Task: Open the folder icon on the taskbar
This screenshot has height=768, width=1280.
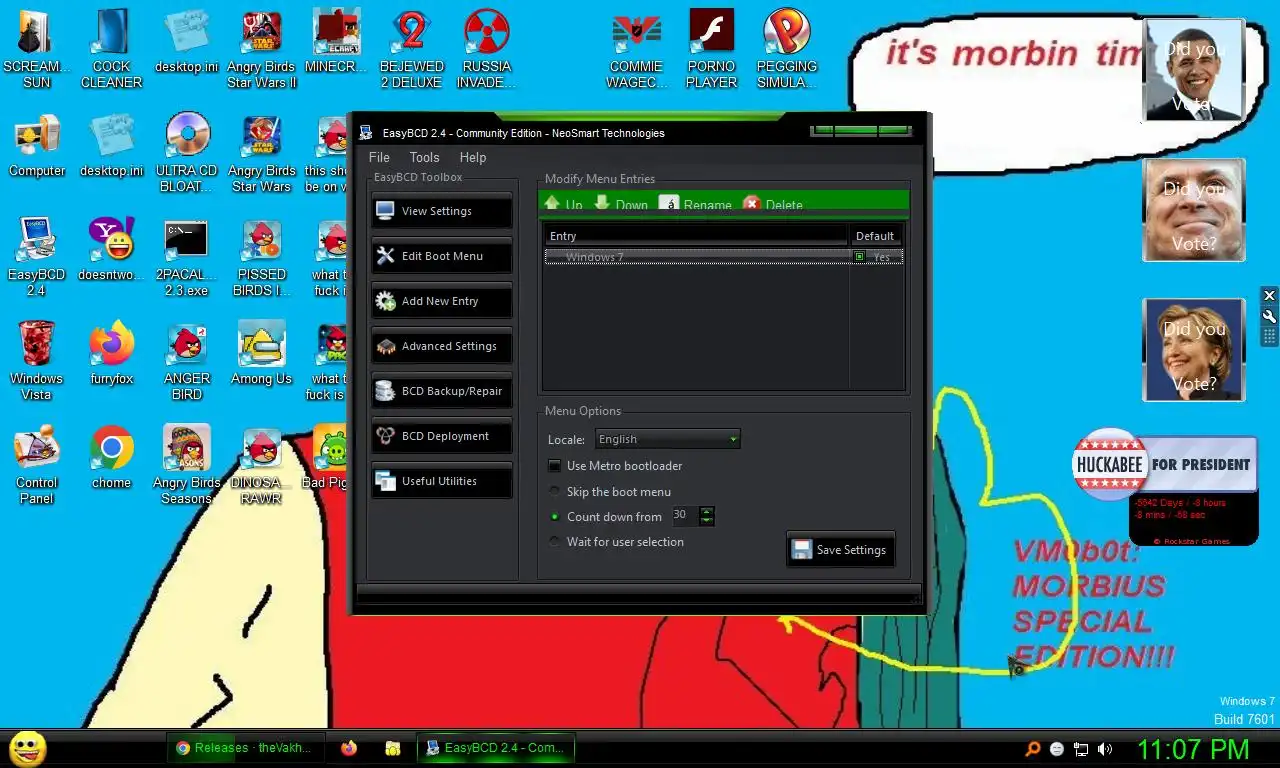Action: 394,748
